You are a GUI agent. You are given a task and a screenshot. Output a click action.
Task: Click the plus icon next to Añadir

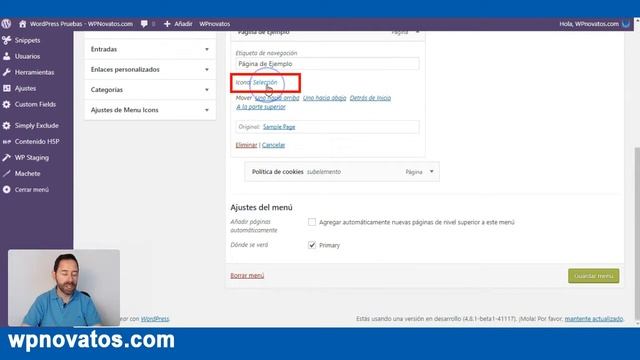(x=167, y=24)
